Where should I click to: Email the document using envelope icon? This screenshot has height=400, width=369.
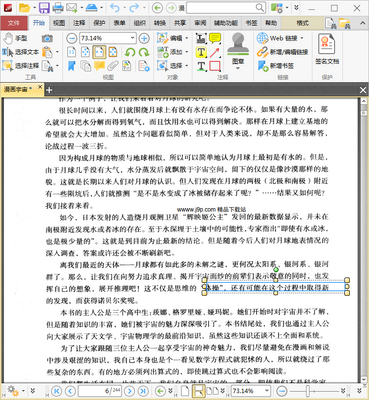(71, 7)
